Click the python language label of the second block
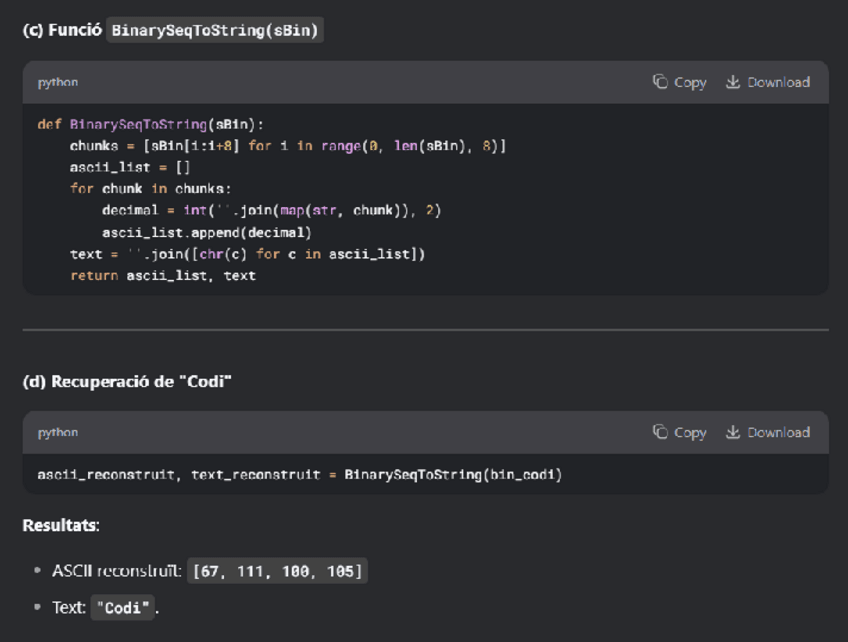Image resolution: width=848 pixels, height=642 pixels. click(58, 432)
